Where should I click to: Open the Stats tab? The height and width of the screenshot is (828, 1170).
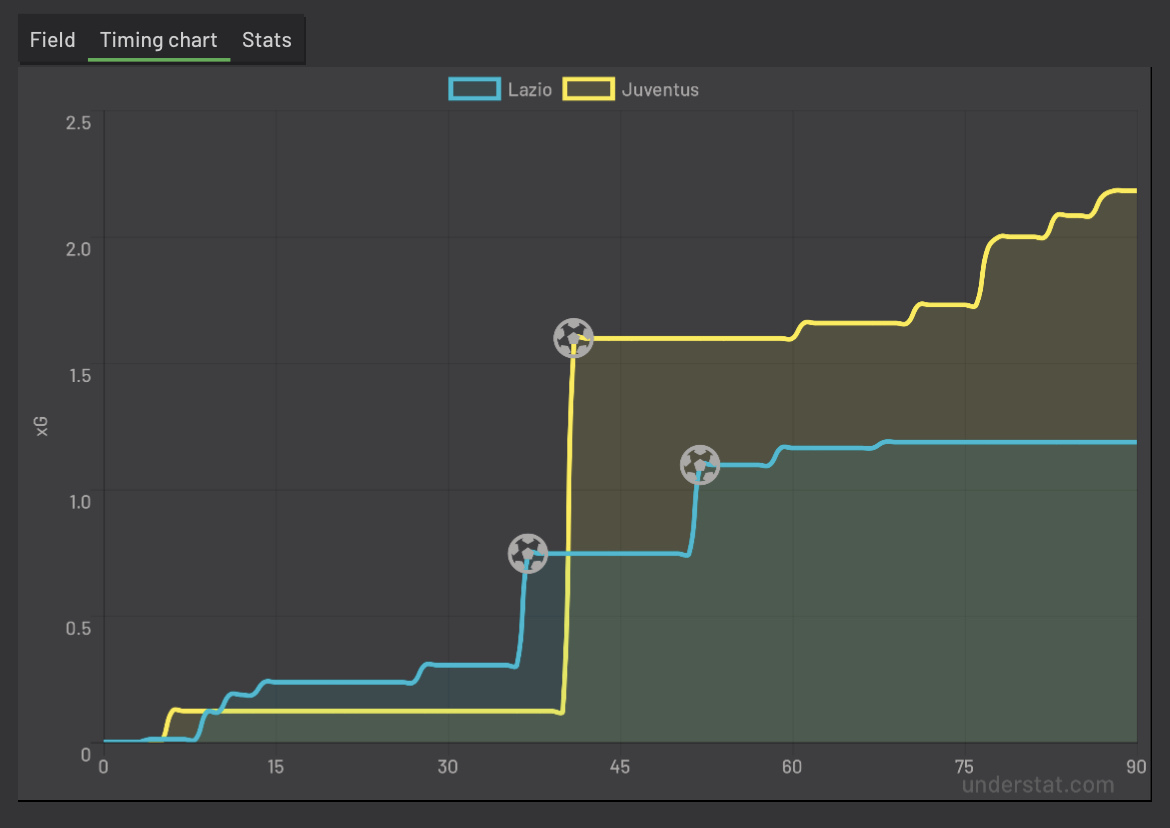(266, 40)
